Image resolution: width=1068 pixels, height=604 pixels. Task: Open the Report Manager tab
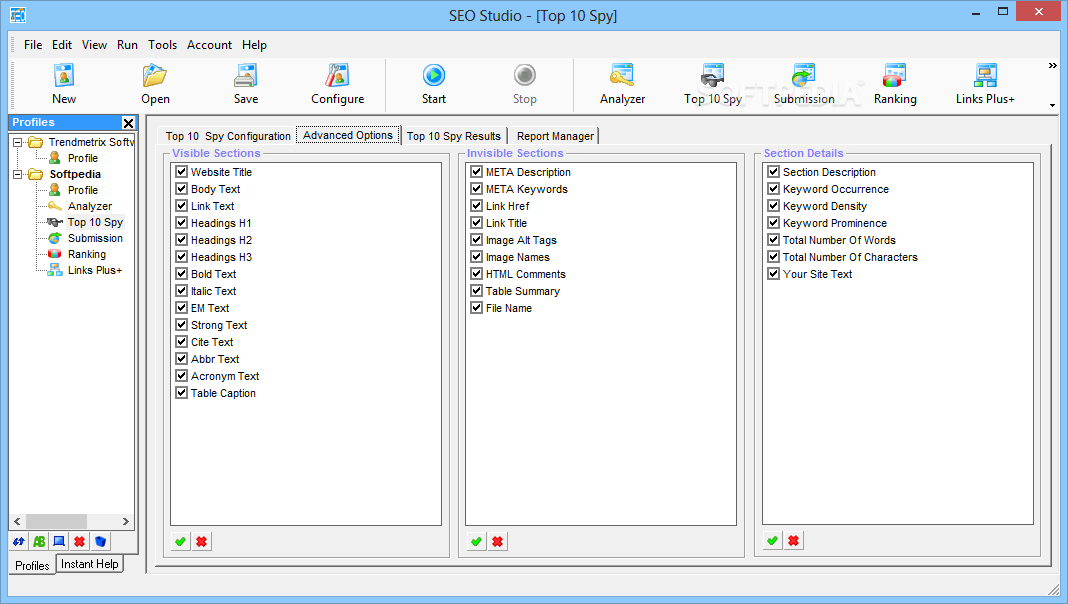coord(555,136)
